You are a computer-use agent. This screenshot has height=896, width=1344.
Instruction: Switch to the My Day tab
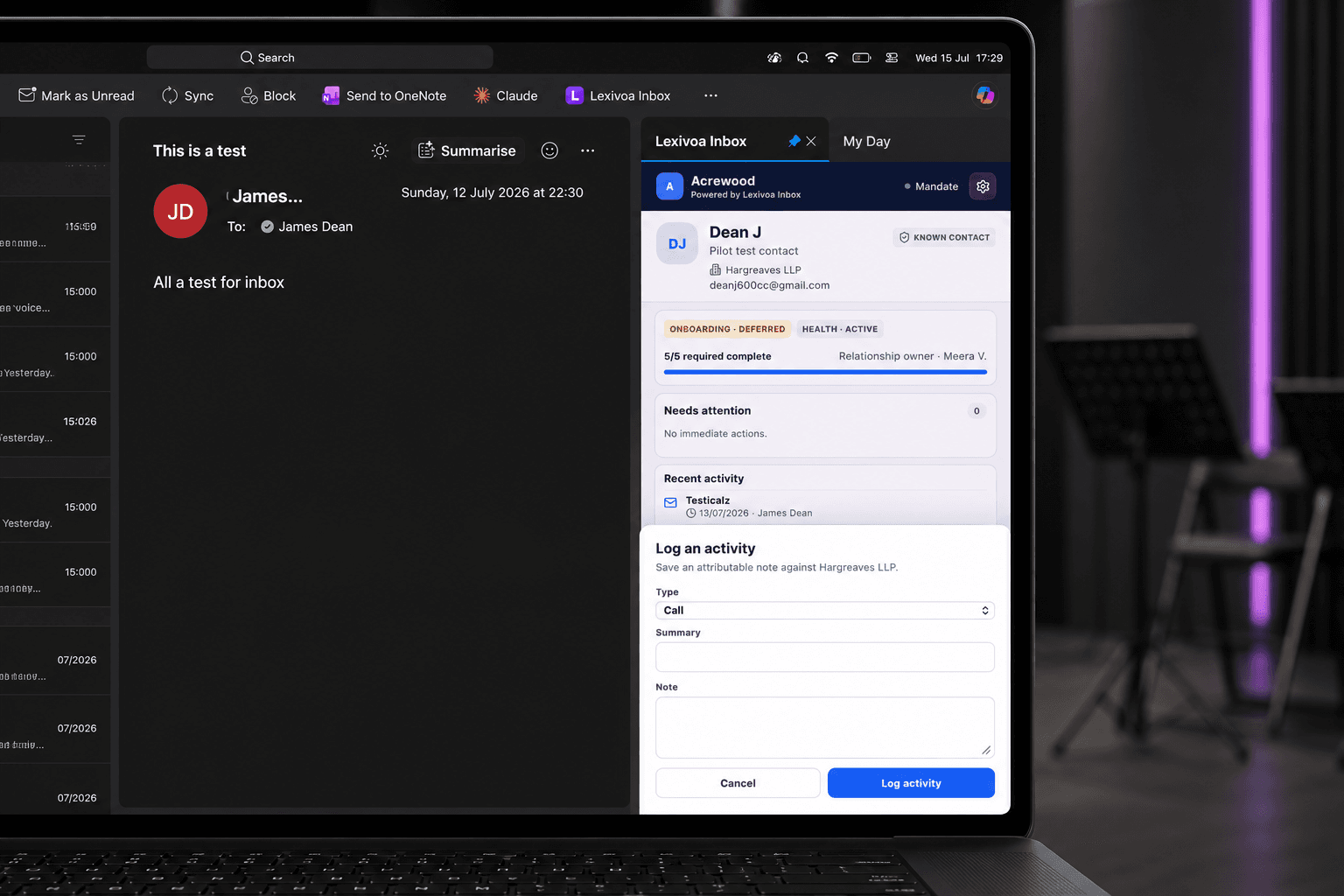click(x=866, y=141)
